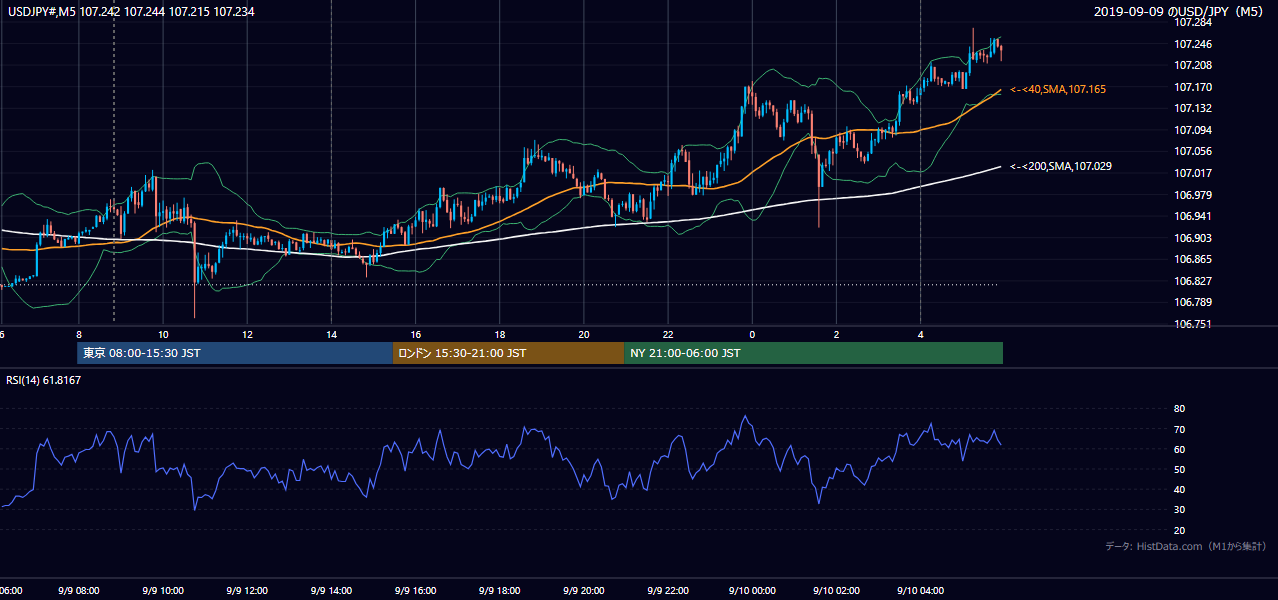Click price axis value 107.056
The height and width of the screenshot is (600, 1278).
[1193, 151]
